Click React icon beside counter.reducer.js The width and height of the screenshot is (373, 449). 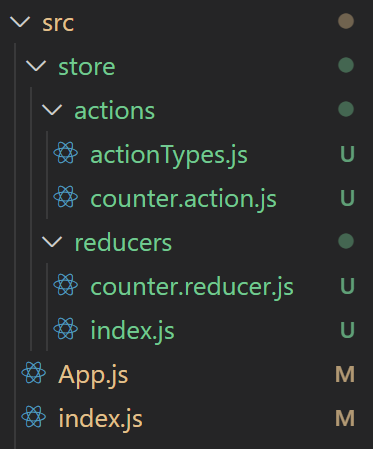[x=66, y=285]
